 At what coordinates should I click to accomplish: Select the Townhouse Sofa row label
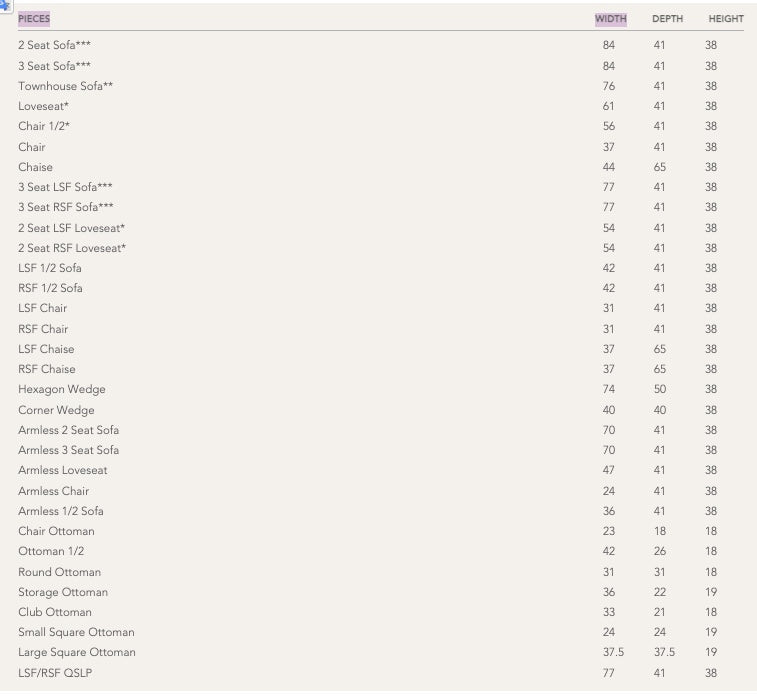pyautogui.click(x=65, y=86)
